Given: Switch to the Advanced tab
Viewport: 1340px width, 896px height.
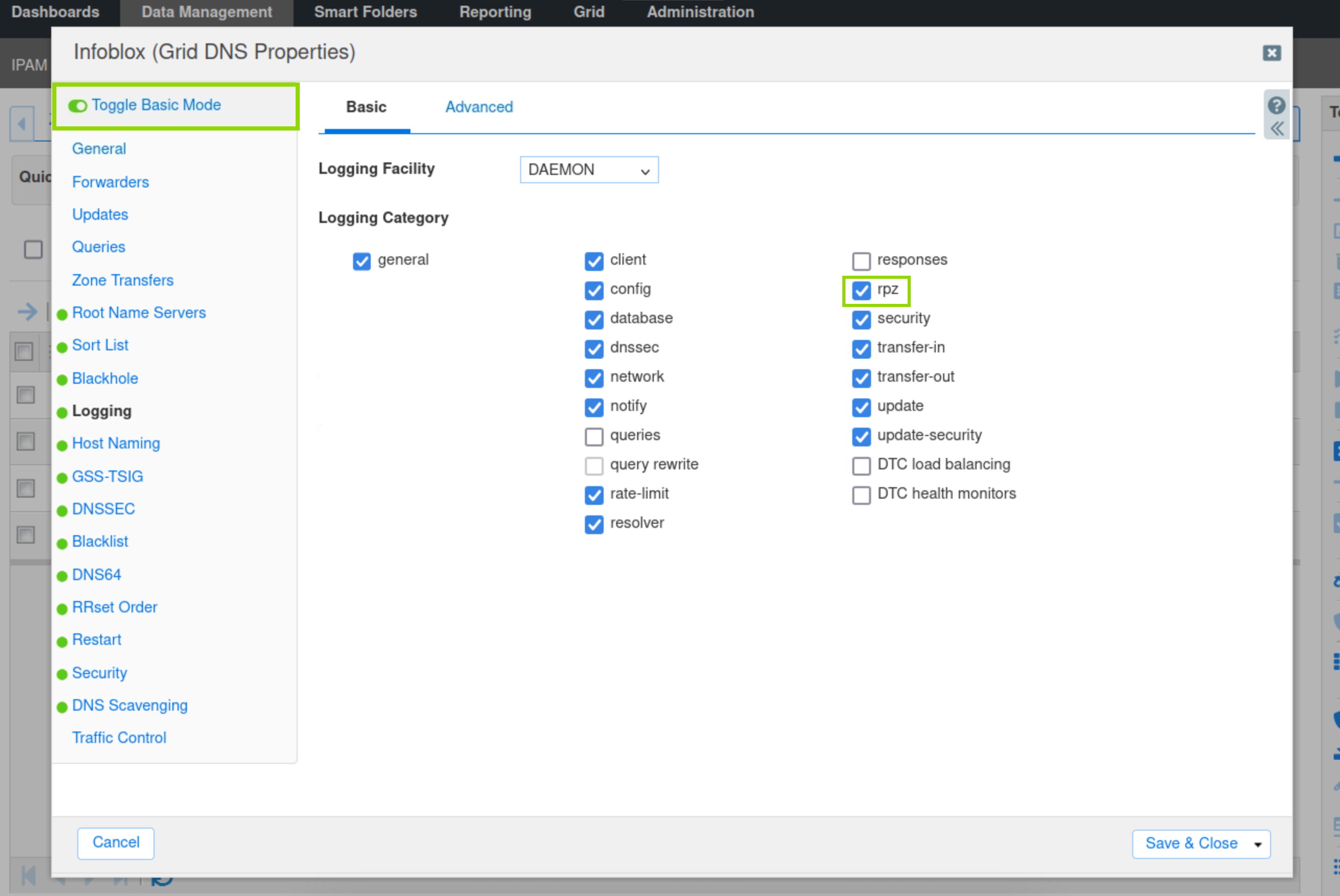Looking at the screenshot, I should point(479,107).
